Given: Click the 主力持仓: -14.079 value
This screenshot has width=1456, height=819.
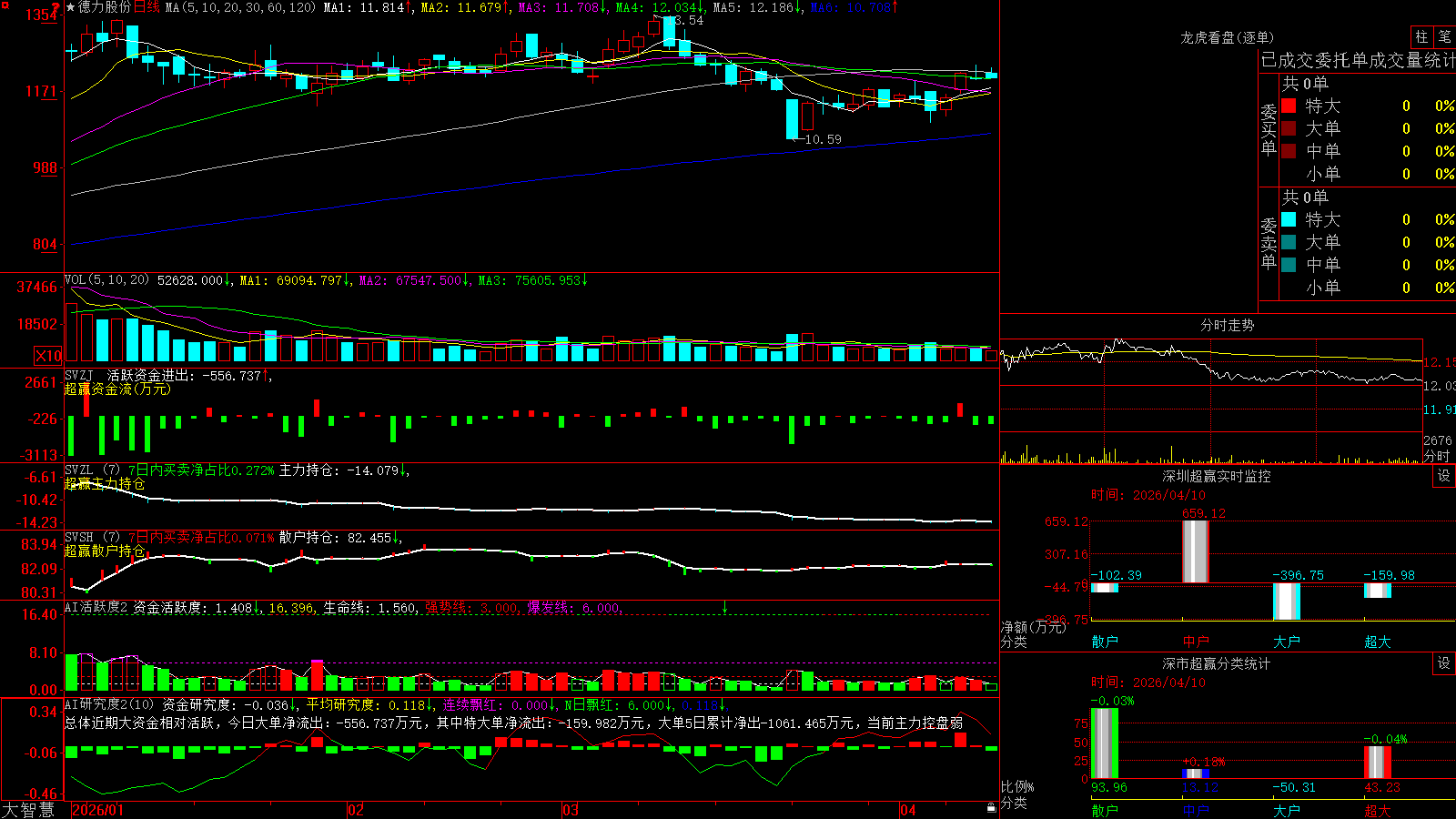Looking at the screenshot, I should click(339, 470).
